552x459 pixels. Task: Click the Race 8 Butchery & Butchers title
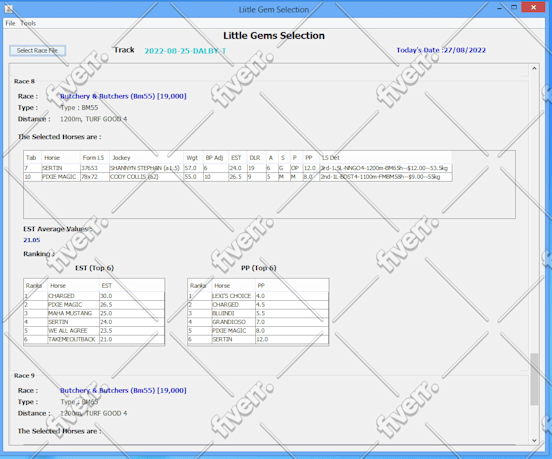point(123,96)
